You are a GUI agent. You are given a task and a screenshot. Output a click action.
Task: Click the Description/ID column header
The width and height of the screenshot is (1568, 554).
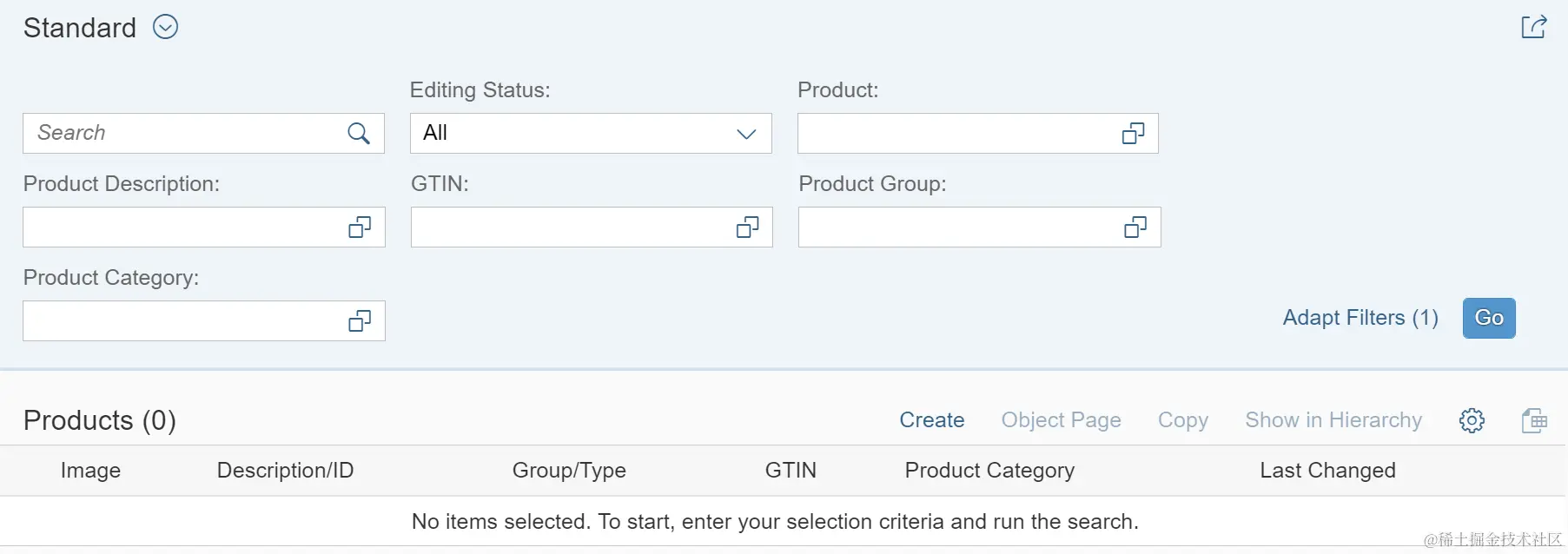(x=285, y=471)
